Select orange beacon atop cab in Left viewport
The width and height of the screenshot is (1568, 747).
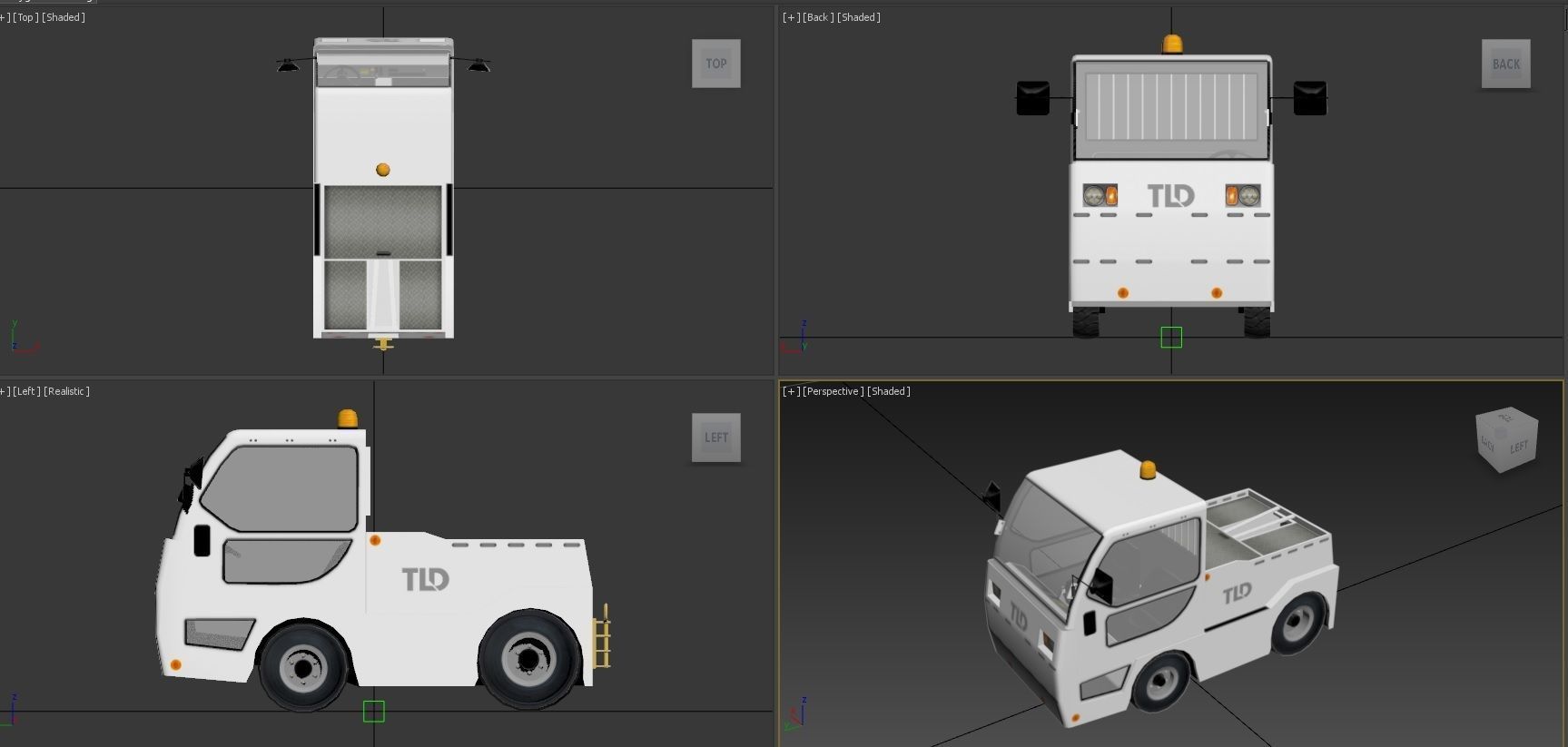tap(348, 418)
